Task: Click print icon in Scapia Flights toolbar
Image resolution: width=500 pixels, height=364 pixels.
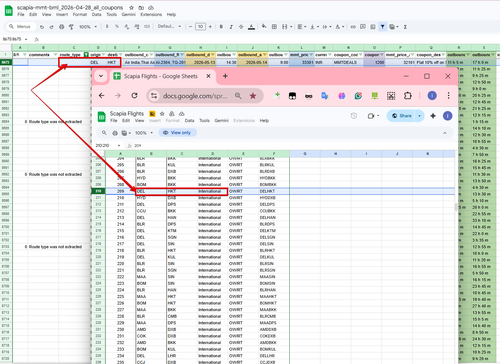Action: [115, 133]
